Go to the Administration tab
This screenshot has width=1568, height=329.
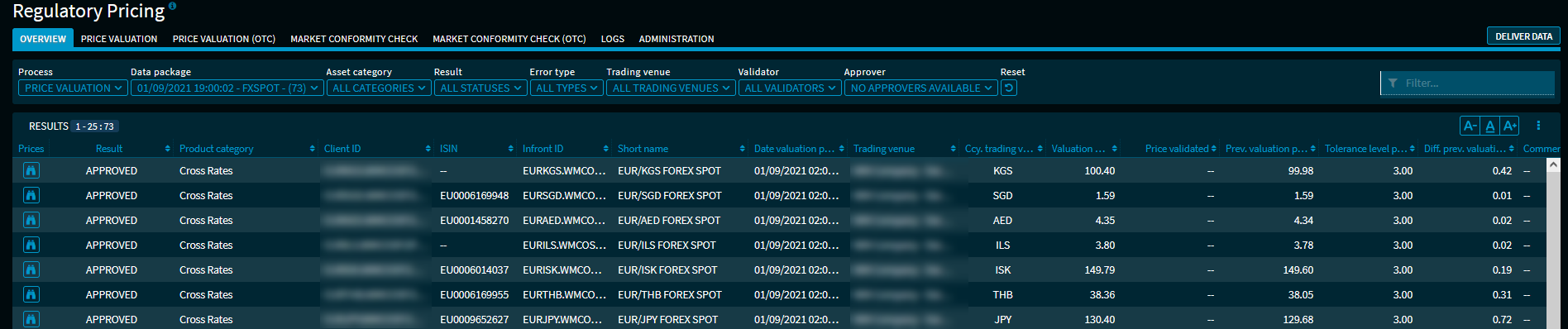676,39
